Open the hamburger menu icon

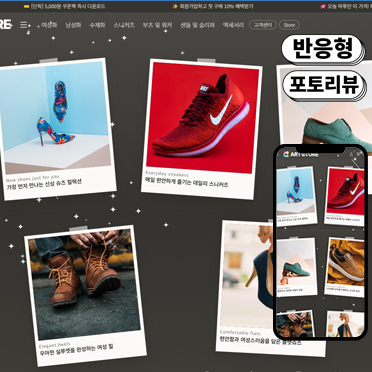(x=23, y=25)
